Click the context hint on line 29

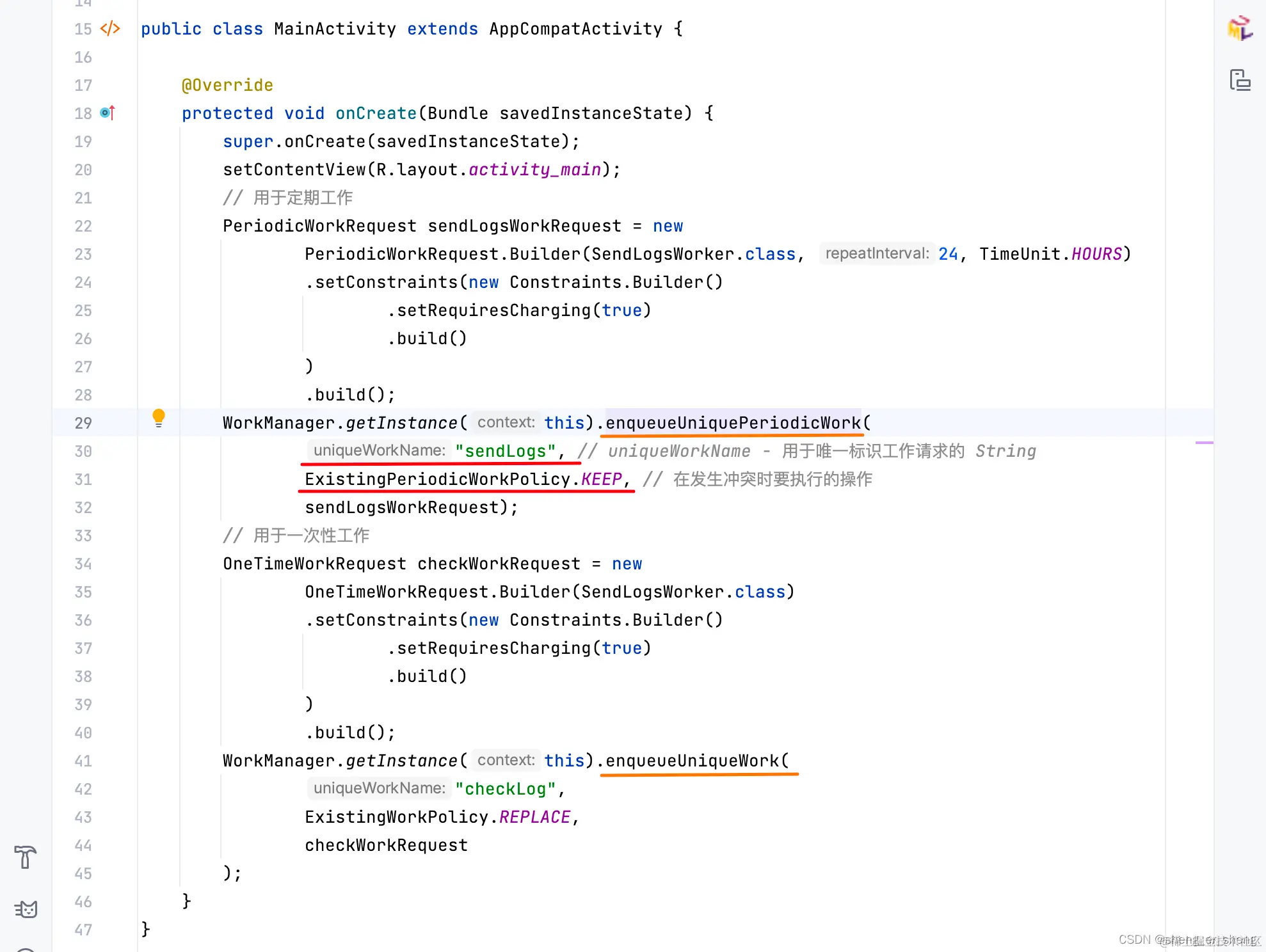point(506,422)
